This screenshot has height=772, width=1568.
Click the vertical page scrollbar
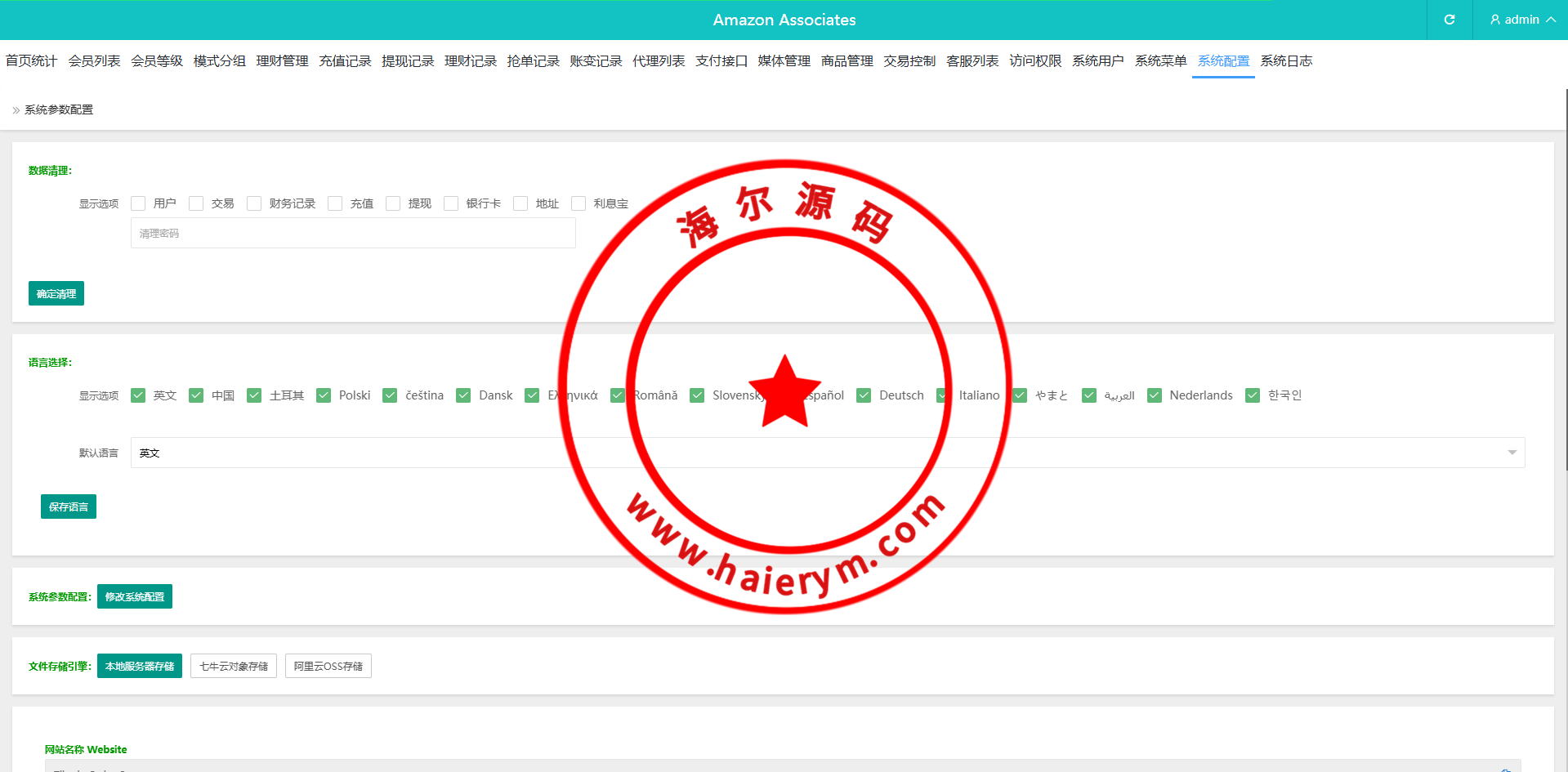click(1566, 278)
